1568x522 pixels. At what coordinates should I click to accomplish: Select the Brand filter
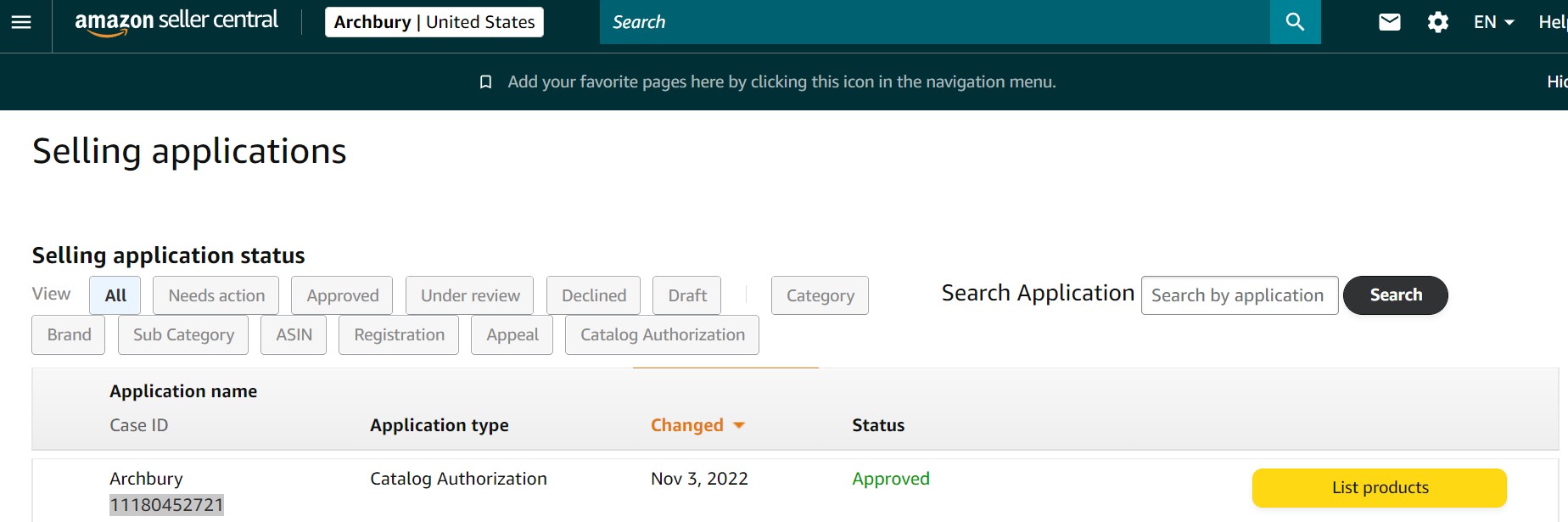tap(69, 335)
